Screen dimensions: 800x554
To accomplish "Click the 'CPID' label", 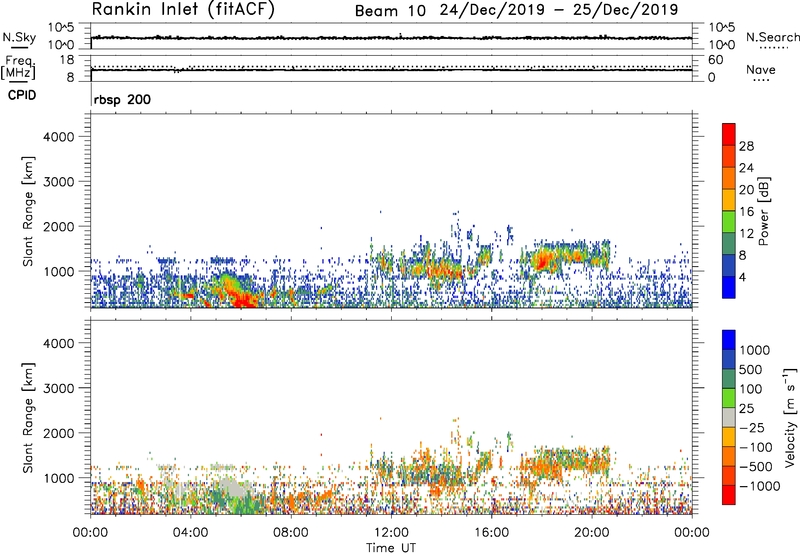I will 22,95.
